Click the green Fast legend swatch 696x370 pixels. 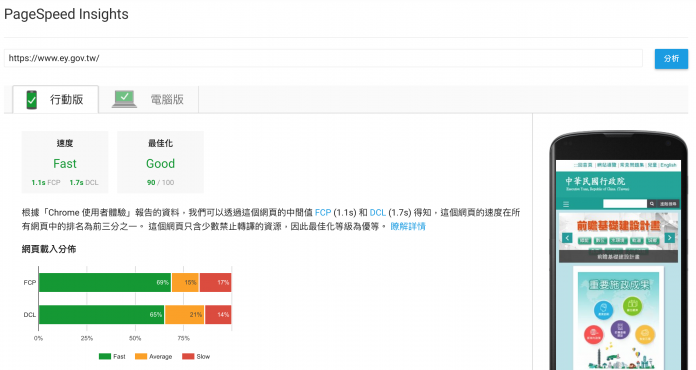pos(105,356)
